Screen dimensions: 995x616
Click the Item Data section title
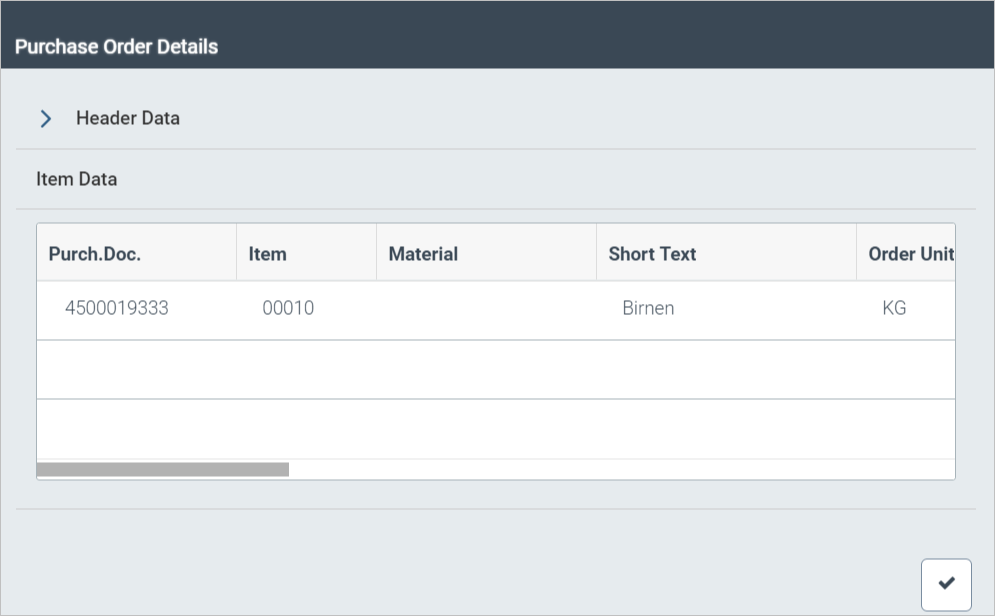tap(77, 180)
